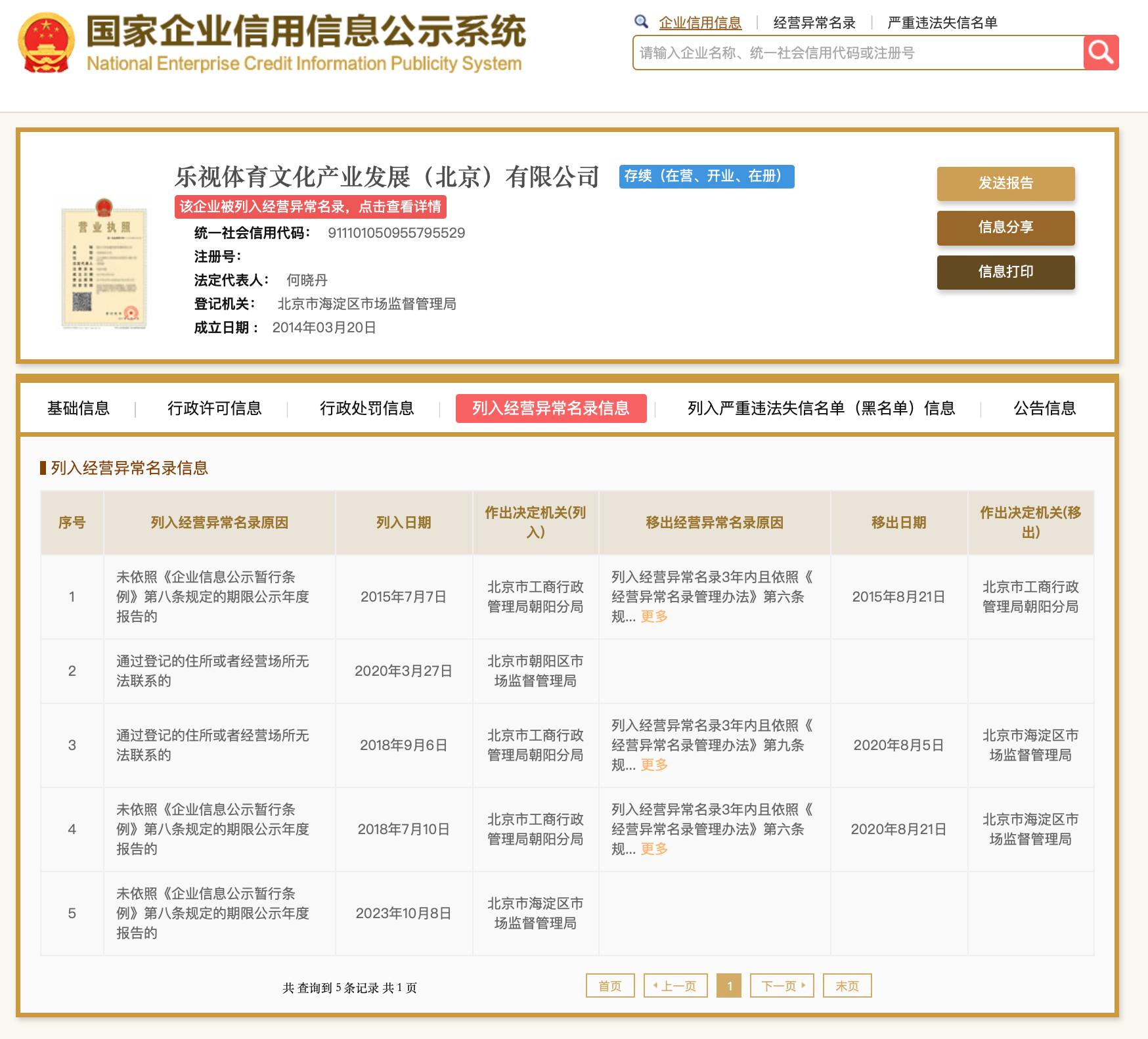Click listing date 2015年7月7日

[x=404, y=597]
